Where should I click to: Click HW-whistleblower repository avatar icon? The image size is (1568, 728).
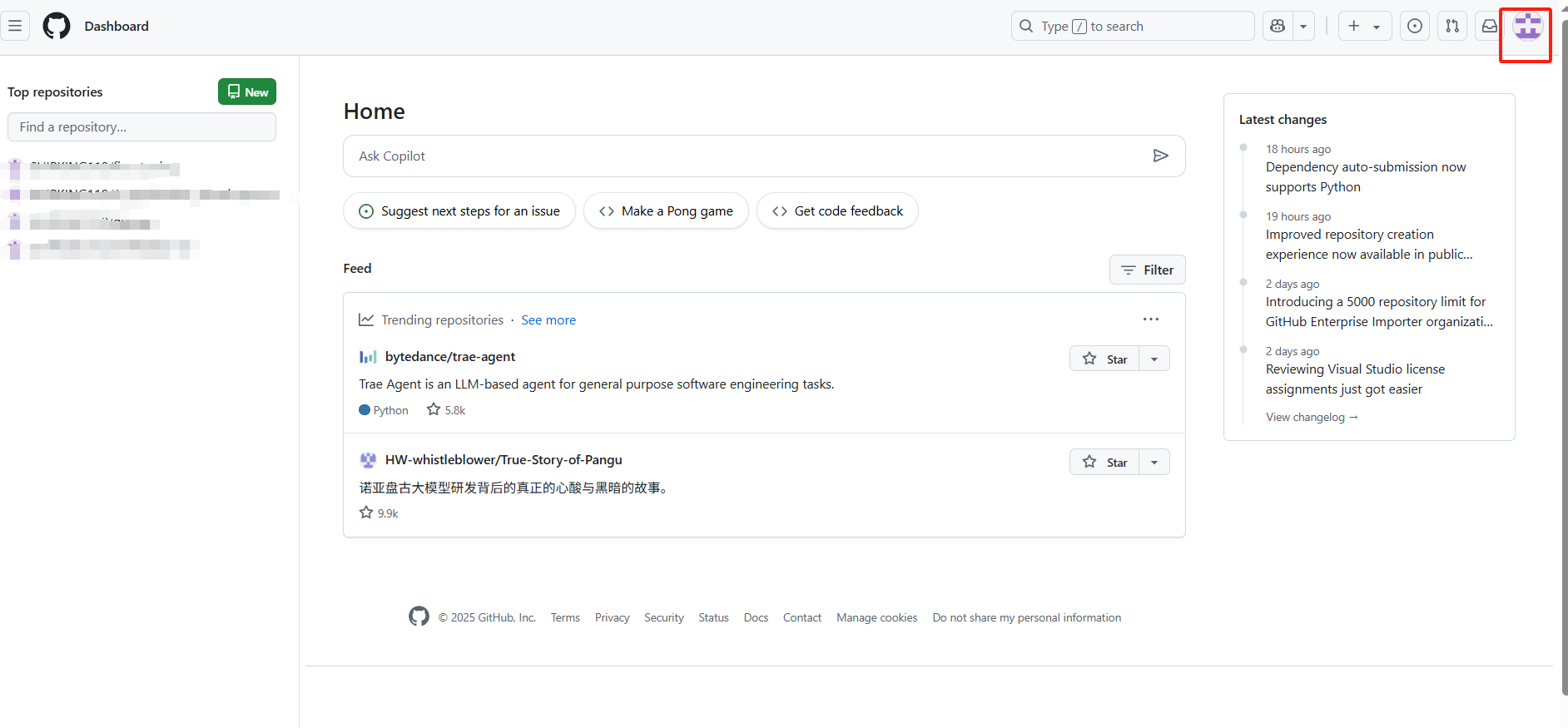368,460
